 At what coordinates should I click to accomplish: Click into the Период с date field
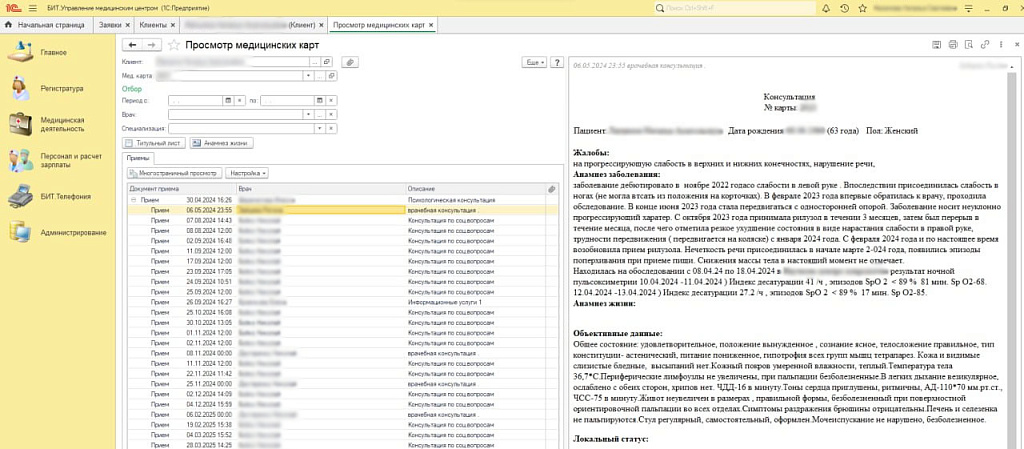(196, 101)
